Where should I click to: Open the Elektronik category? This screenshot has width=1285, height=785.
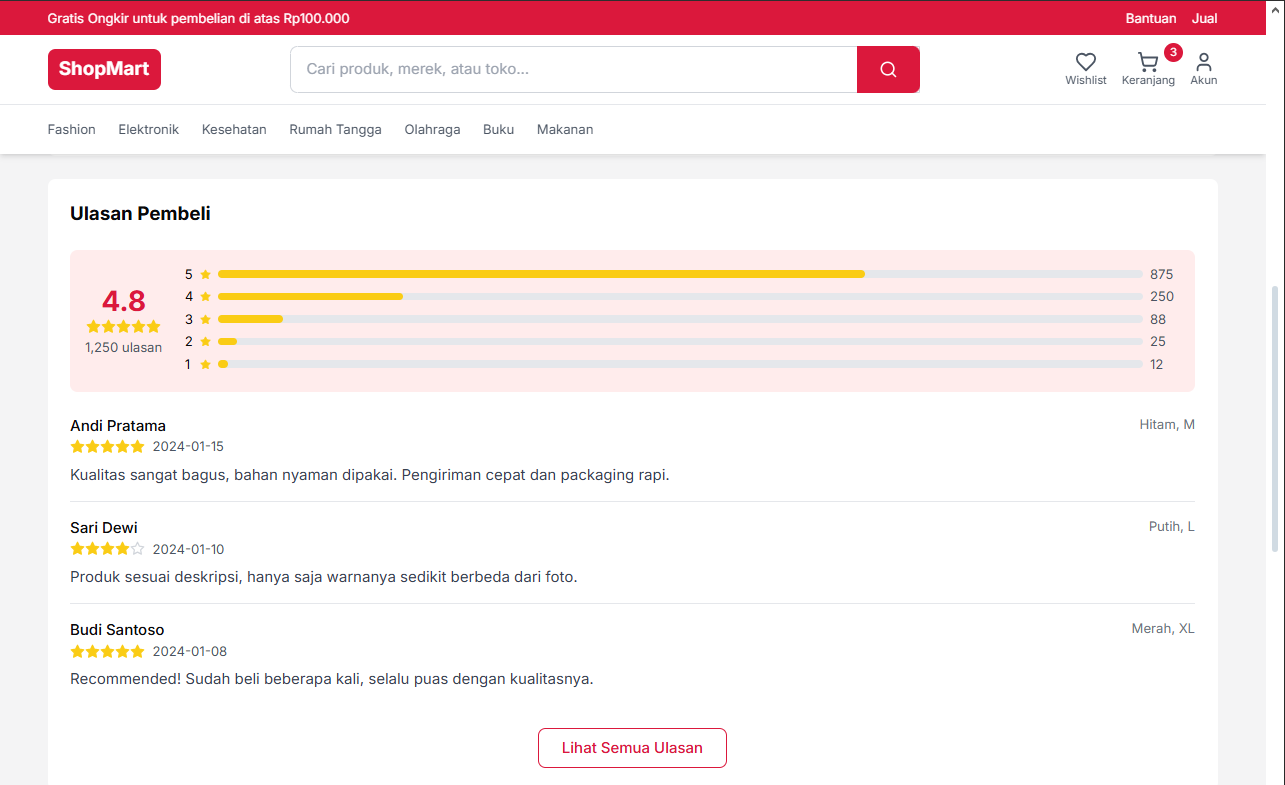(149, 129)
